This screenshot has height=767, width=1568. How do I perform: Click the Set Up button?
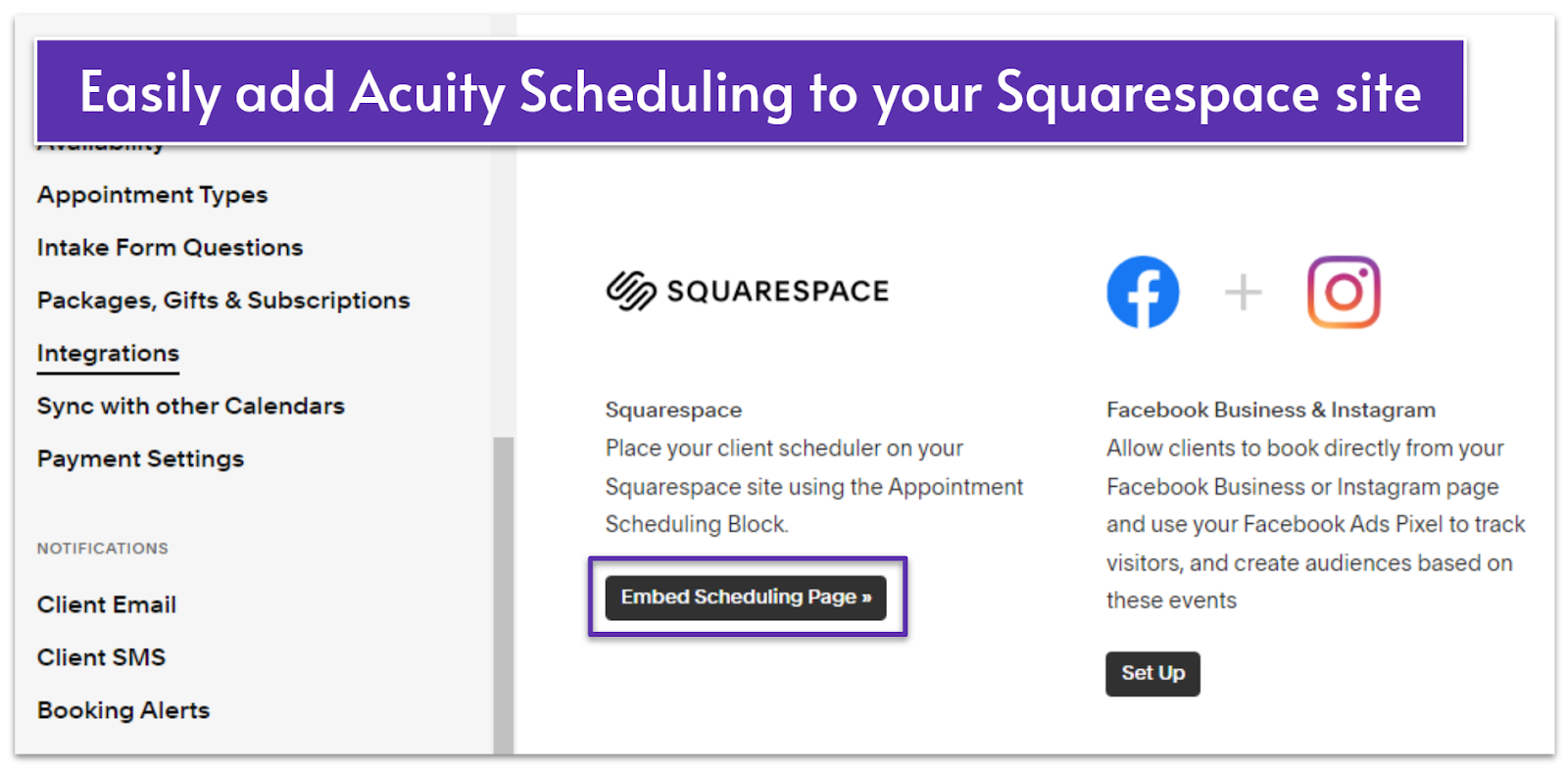(1152, 674)
